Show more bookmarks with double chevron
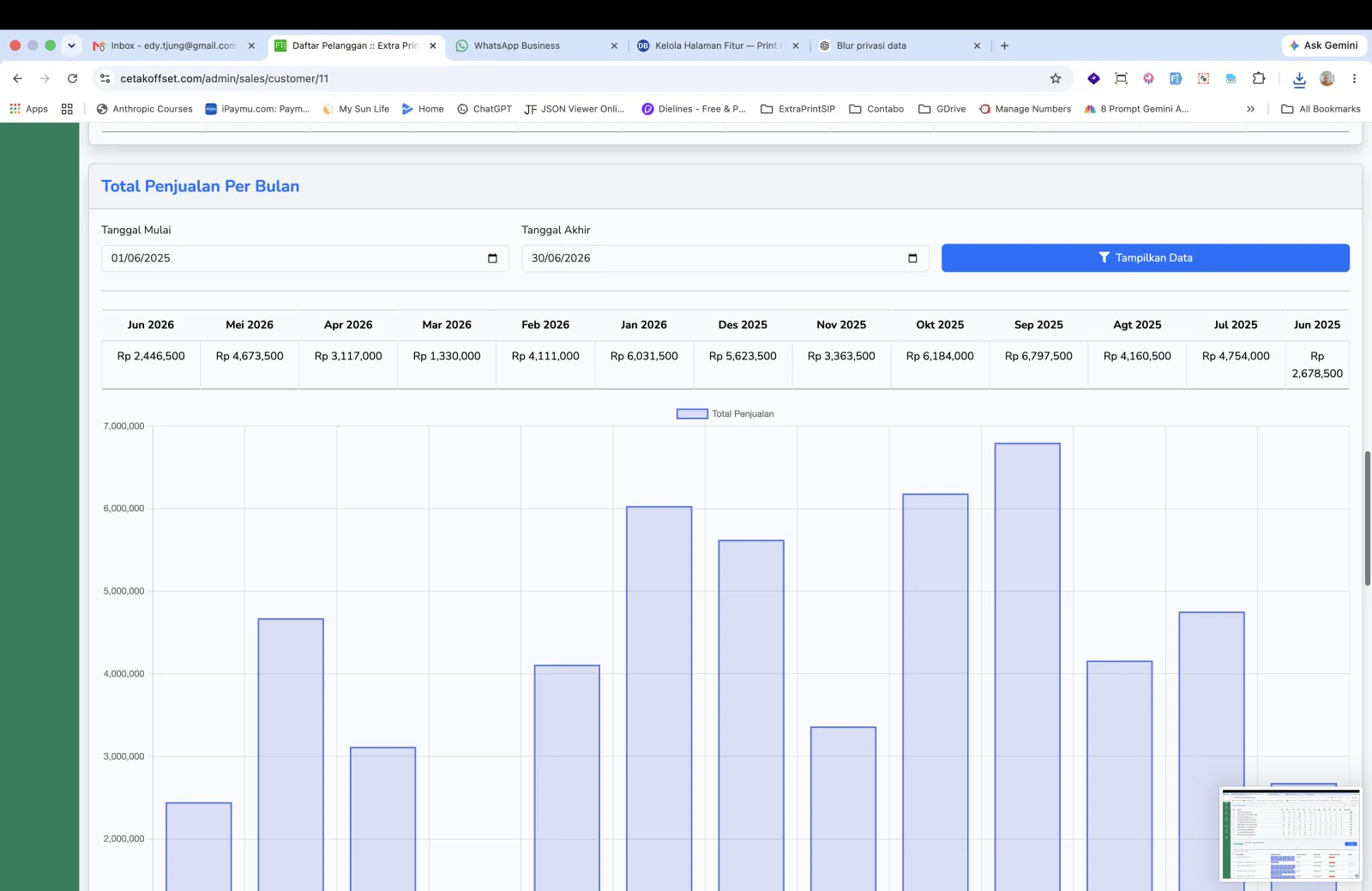This screenshot has width=1372, height=891. (1250, 109)
